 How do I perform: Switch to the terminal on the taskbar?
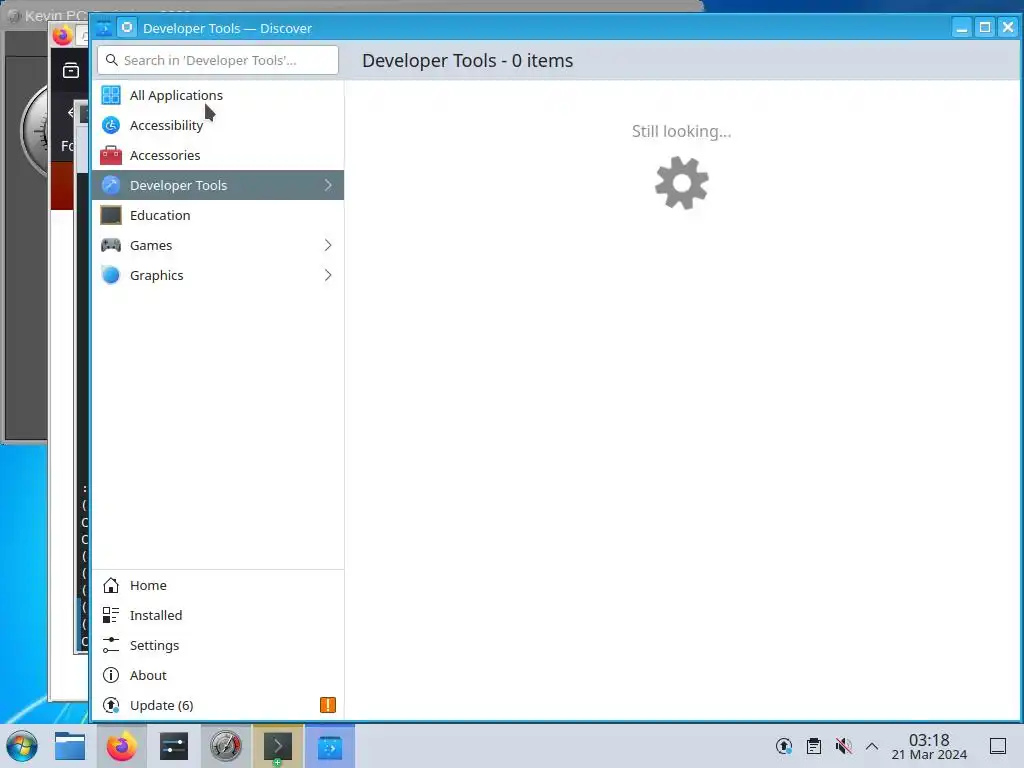tap(278, 746)
